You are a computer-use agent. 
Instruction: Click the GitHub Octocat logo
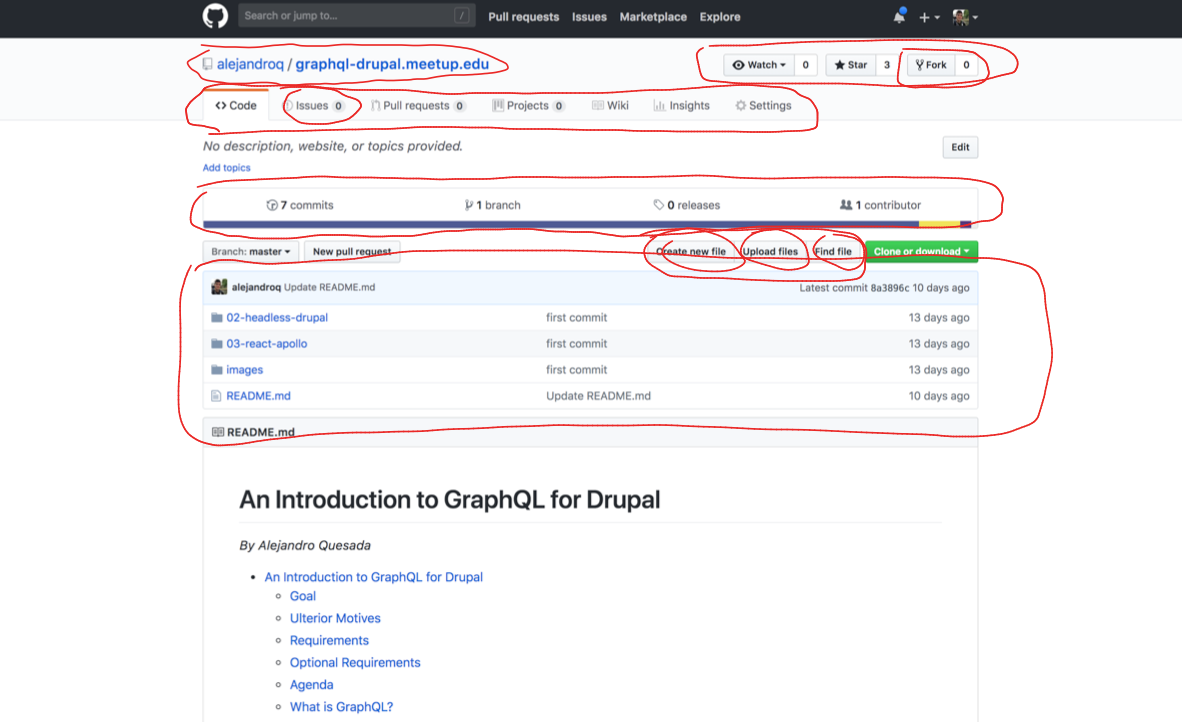click(x=215, y=16)
